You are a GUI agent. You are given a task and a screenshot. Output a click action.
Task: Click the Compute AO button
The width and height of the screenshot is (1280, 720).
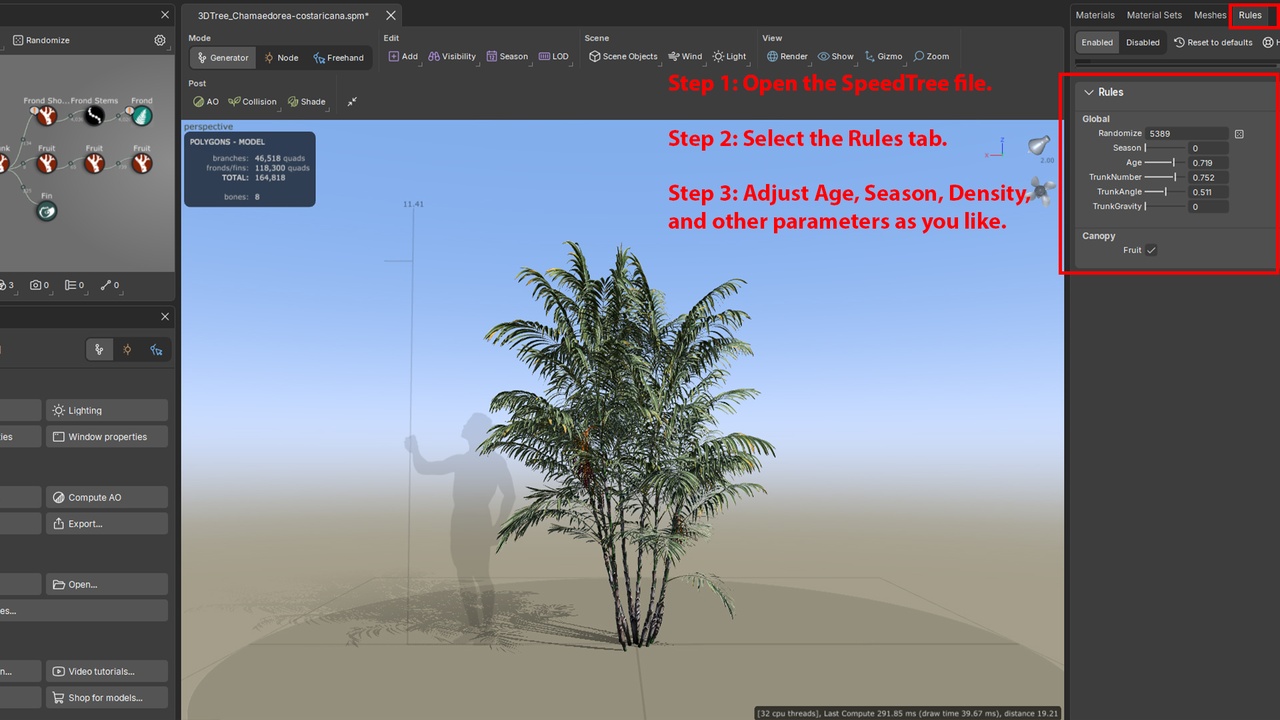coord(107,497)
